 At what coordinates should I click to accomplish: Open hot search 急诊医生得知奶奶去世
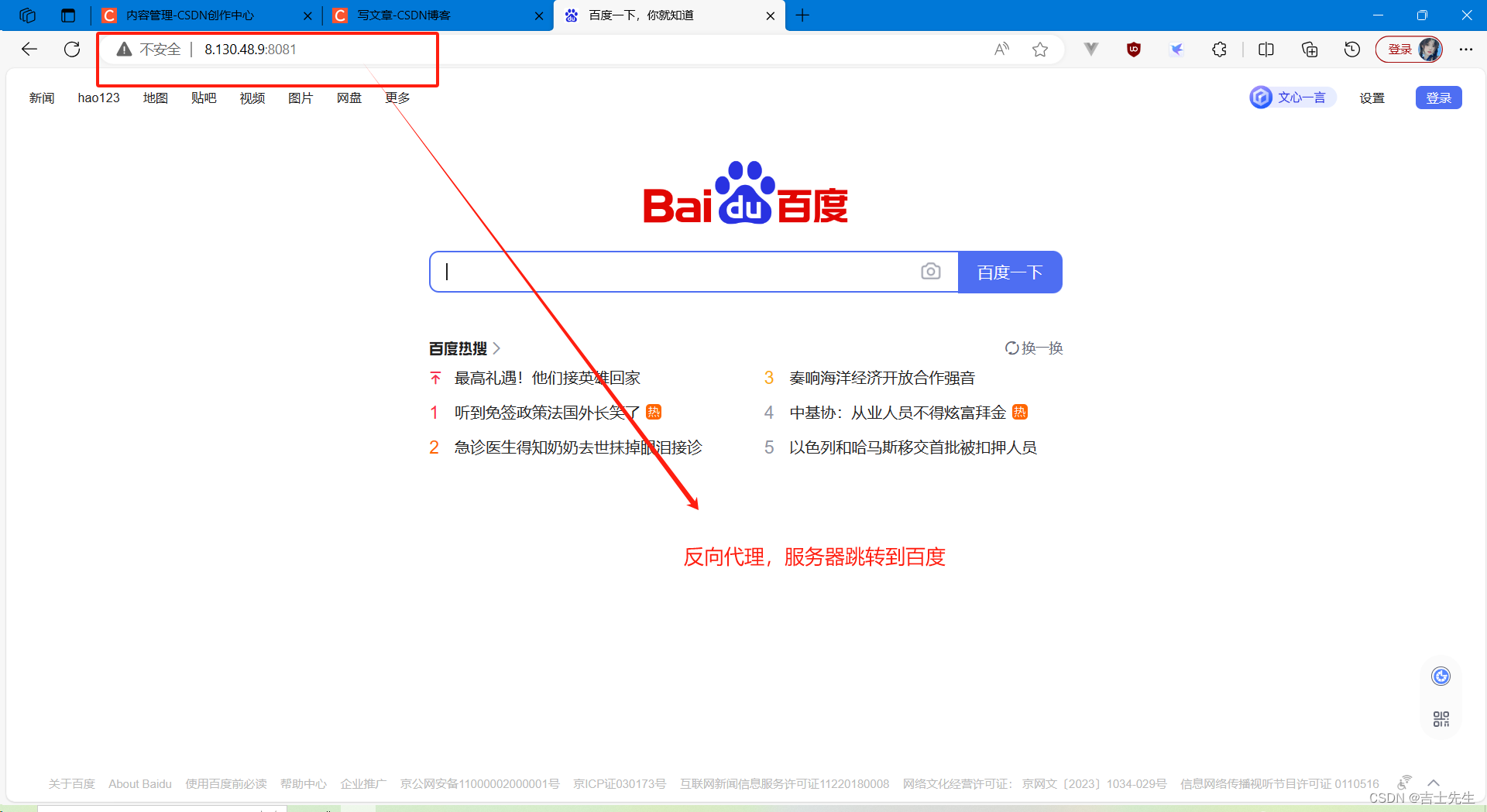click(x=578, y=447)
